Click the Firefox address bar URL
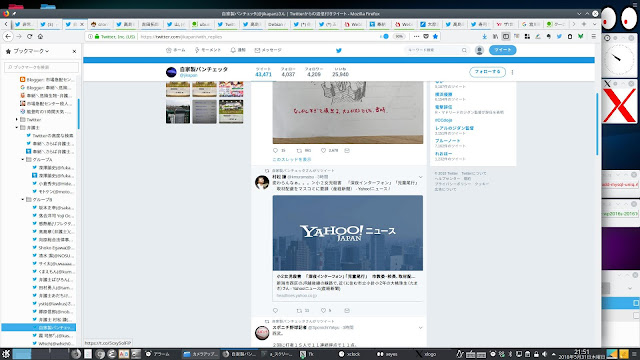Image resolution: width=640 pixels, height=360 pixels. pyautogui.click(x=181, y=37)
